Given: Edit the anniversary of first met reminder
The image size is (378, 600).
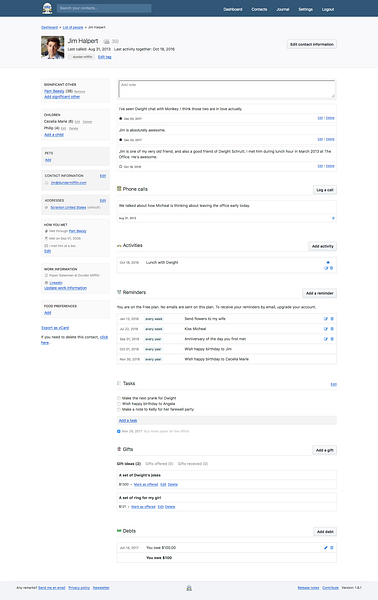Looking at the screenshot, I should click(x=326, y=339).
